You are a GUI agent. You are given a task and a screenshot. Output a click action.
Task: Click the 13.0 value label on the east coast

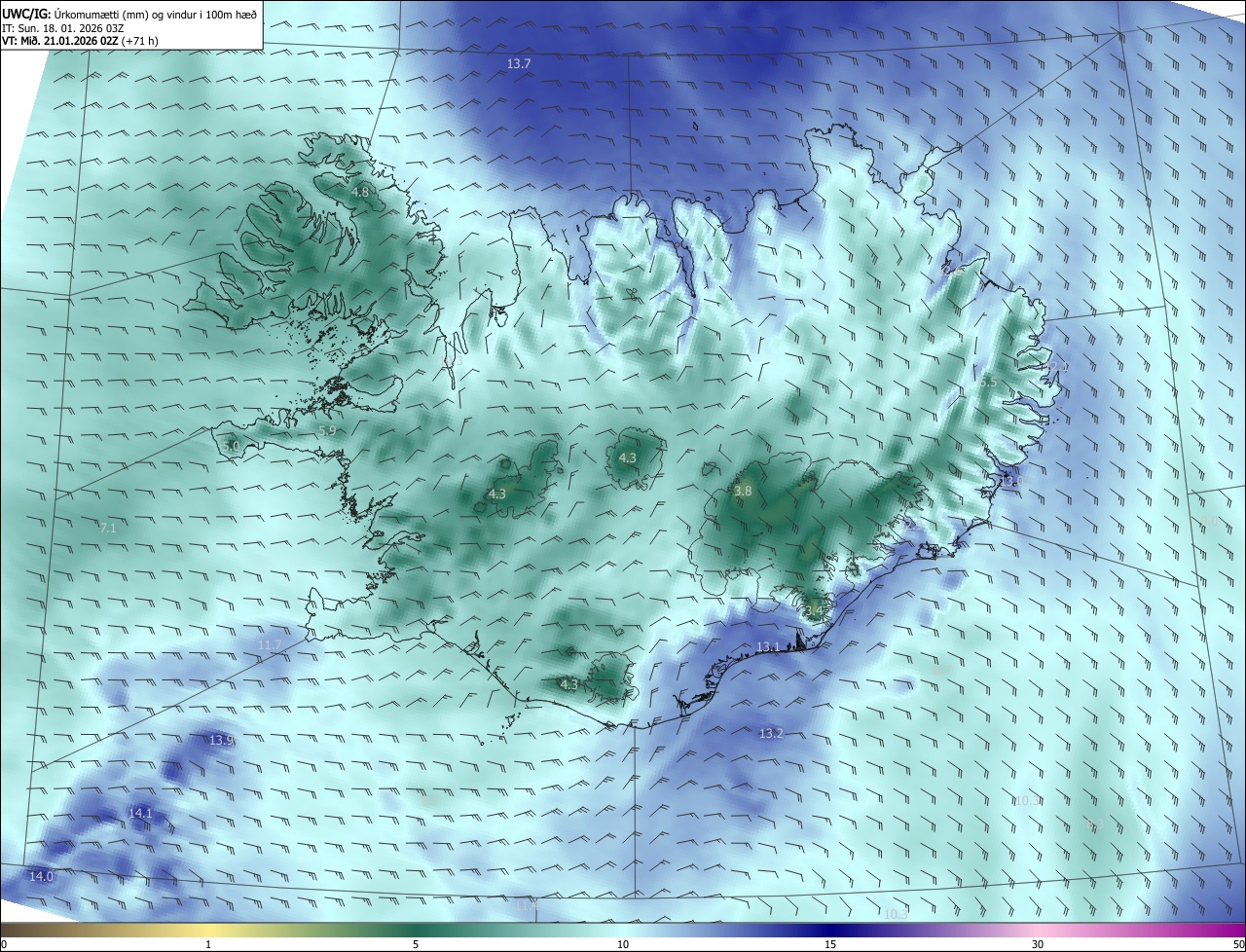point(1012,482)
